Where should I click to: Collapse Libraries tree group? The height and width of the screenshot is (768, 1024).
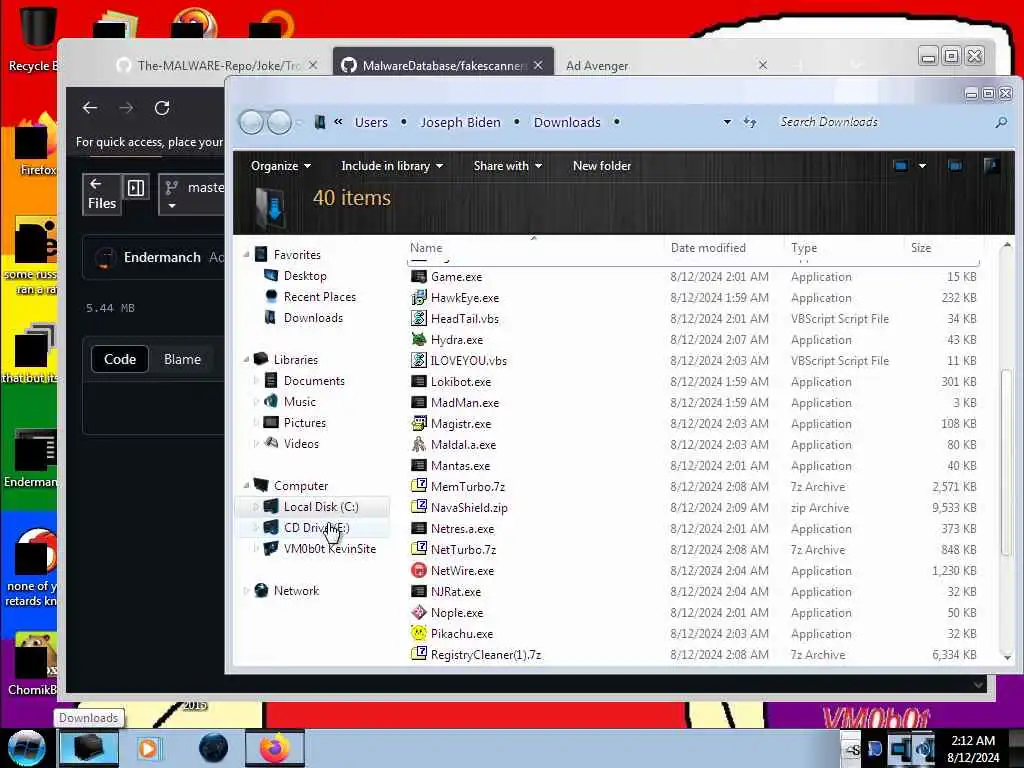[246, 359]
